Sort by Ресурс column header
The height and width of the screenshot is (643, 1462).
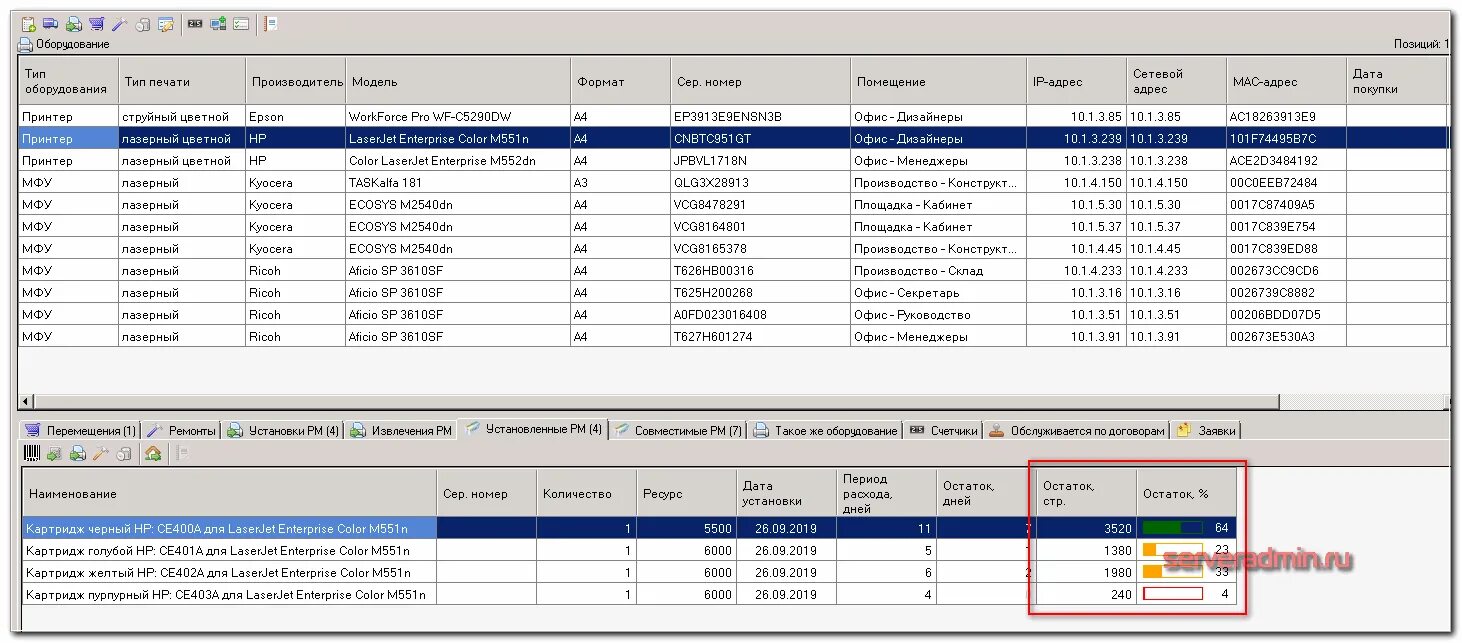pyautogui.click(x=686, y=493)
